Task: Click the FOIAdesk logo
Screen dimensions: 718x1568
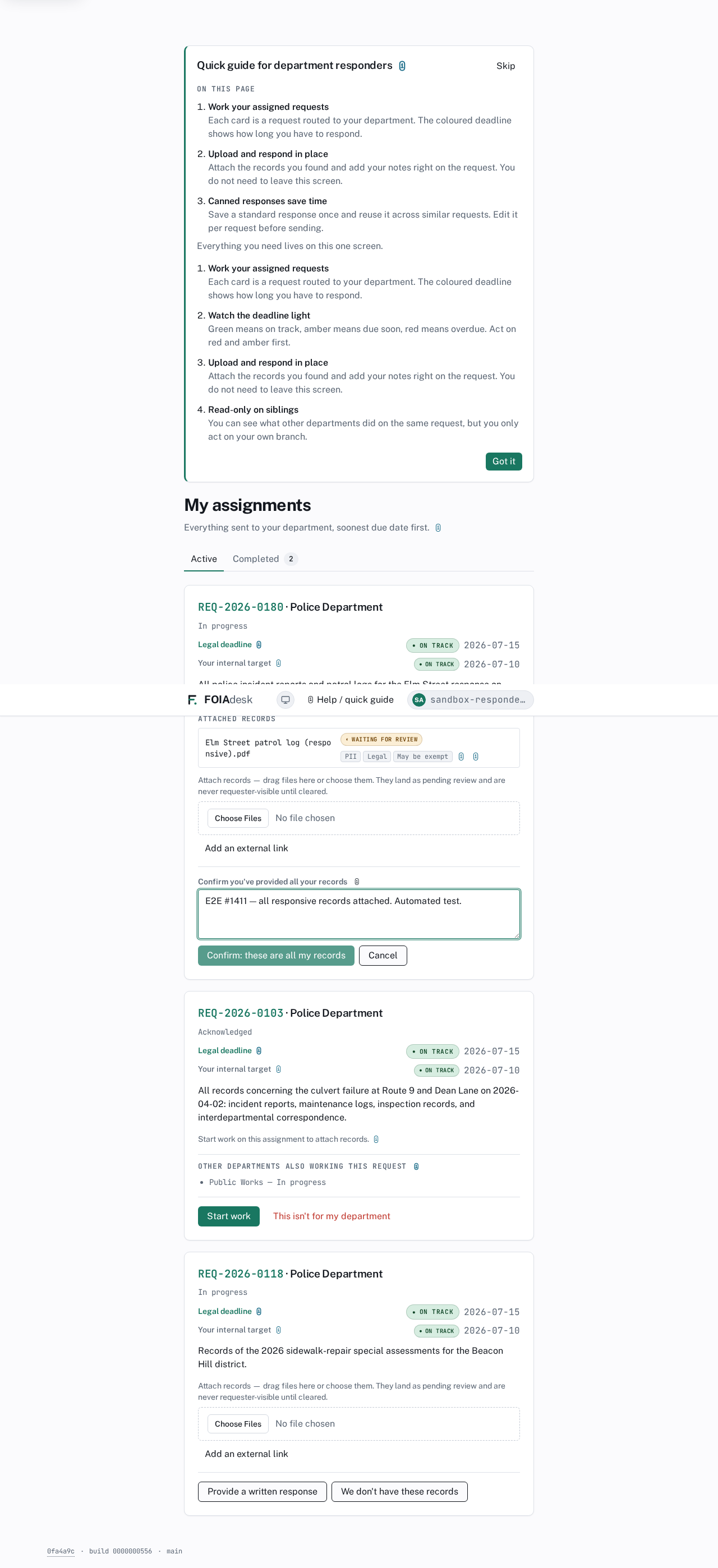Action: point(220,699)
